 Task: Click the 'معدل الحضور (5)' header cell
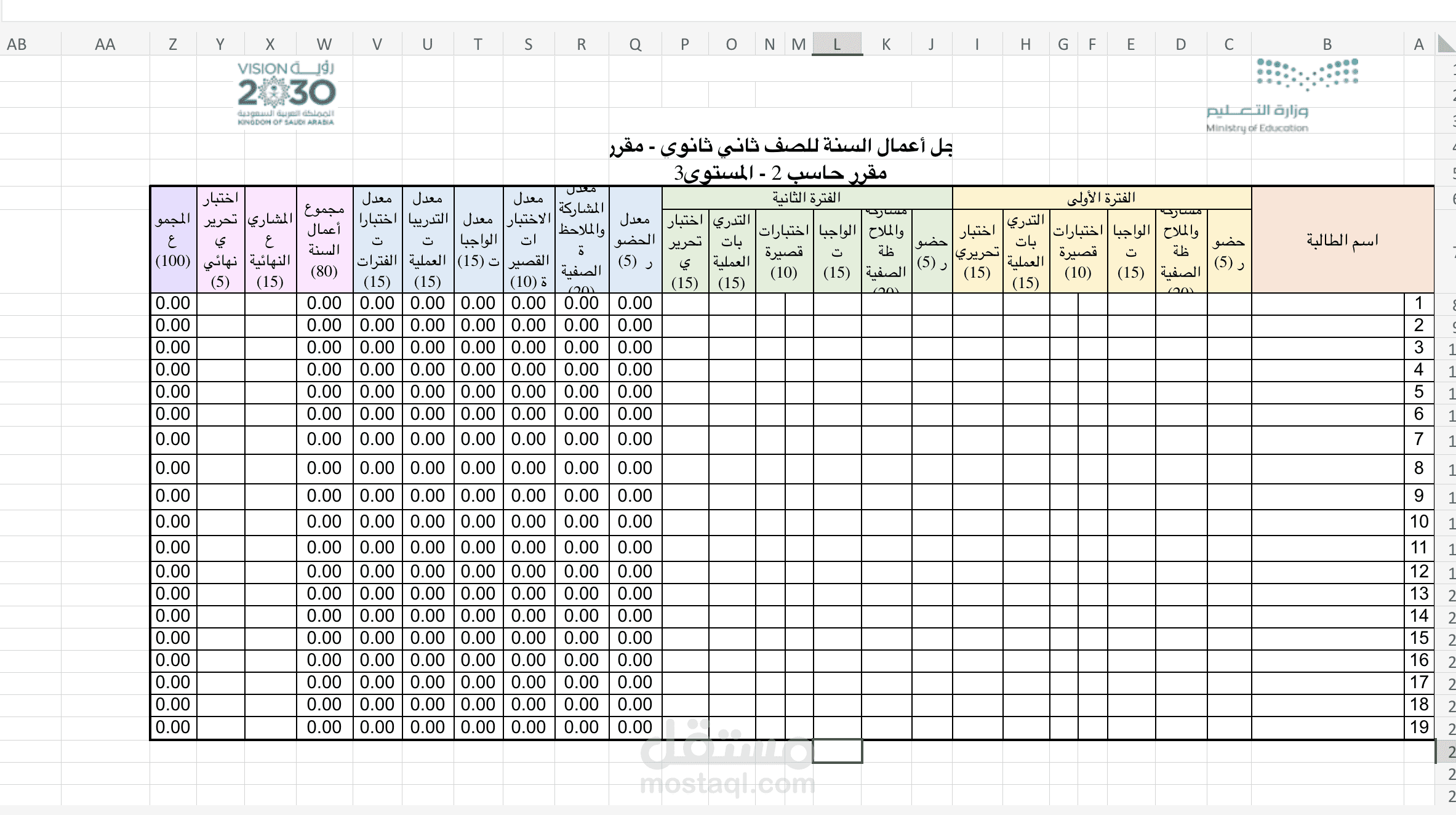click(636, 239)
